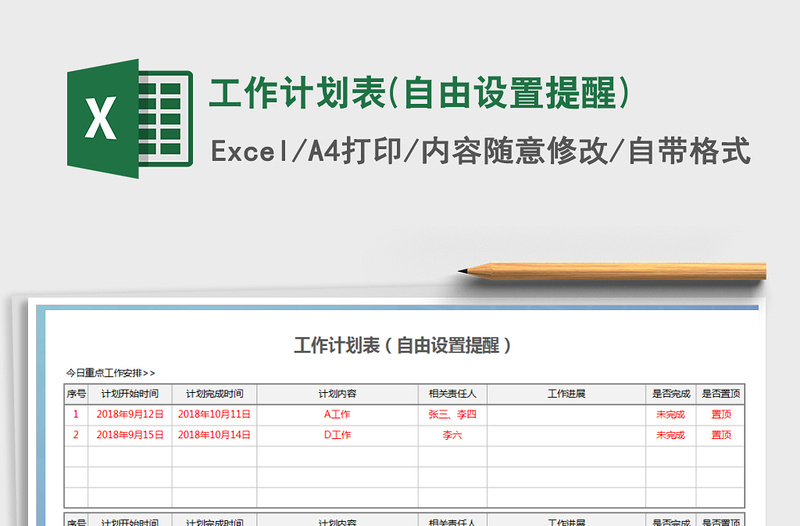Select the 工作进展 header in first table

click(566, 394)
